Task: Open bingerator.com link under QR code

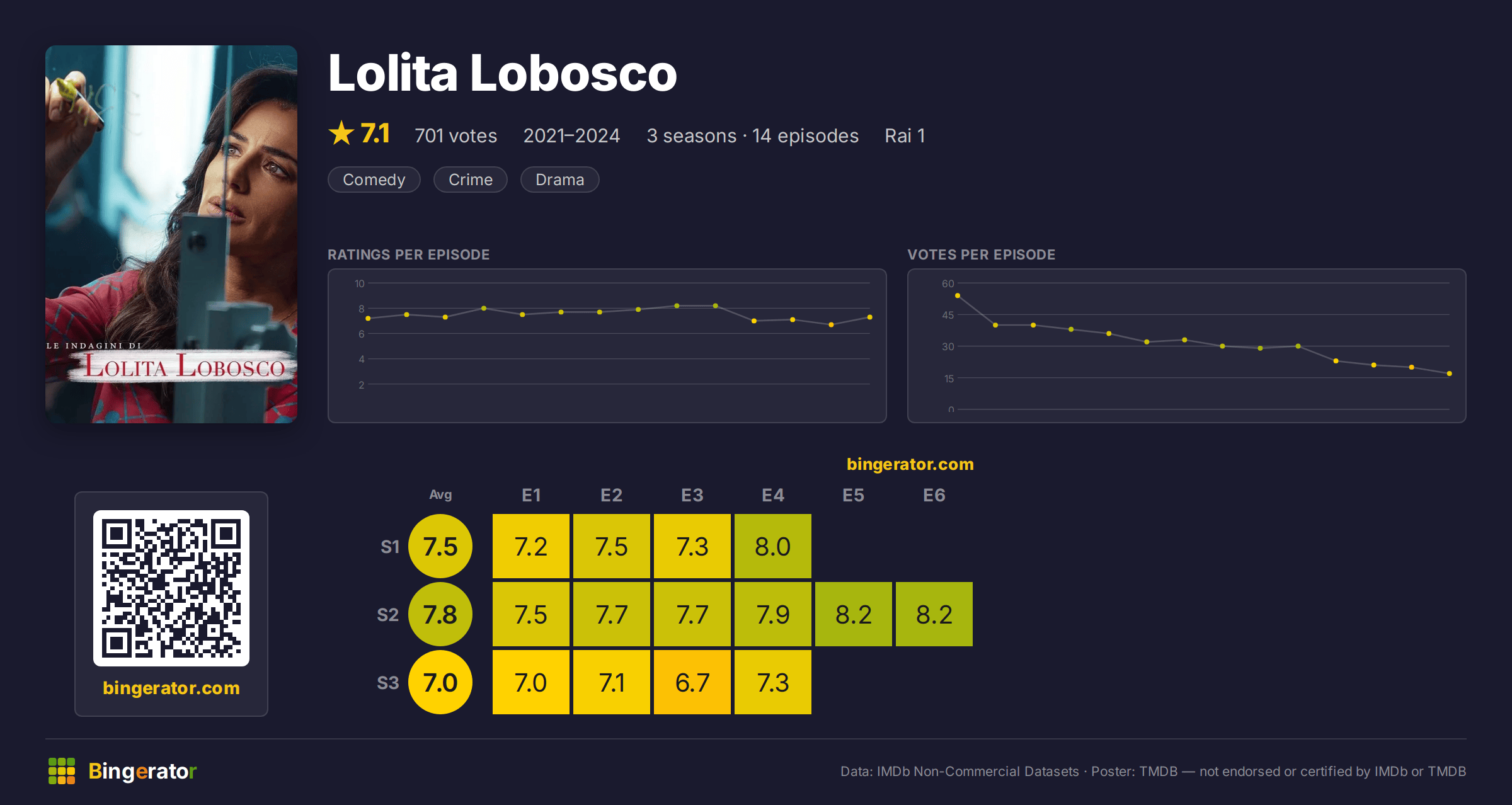Action: [x=171, y=688]
